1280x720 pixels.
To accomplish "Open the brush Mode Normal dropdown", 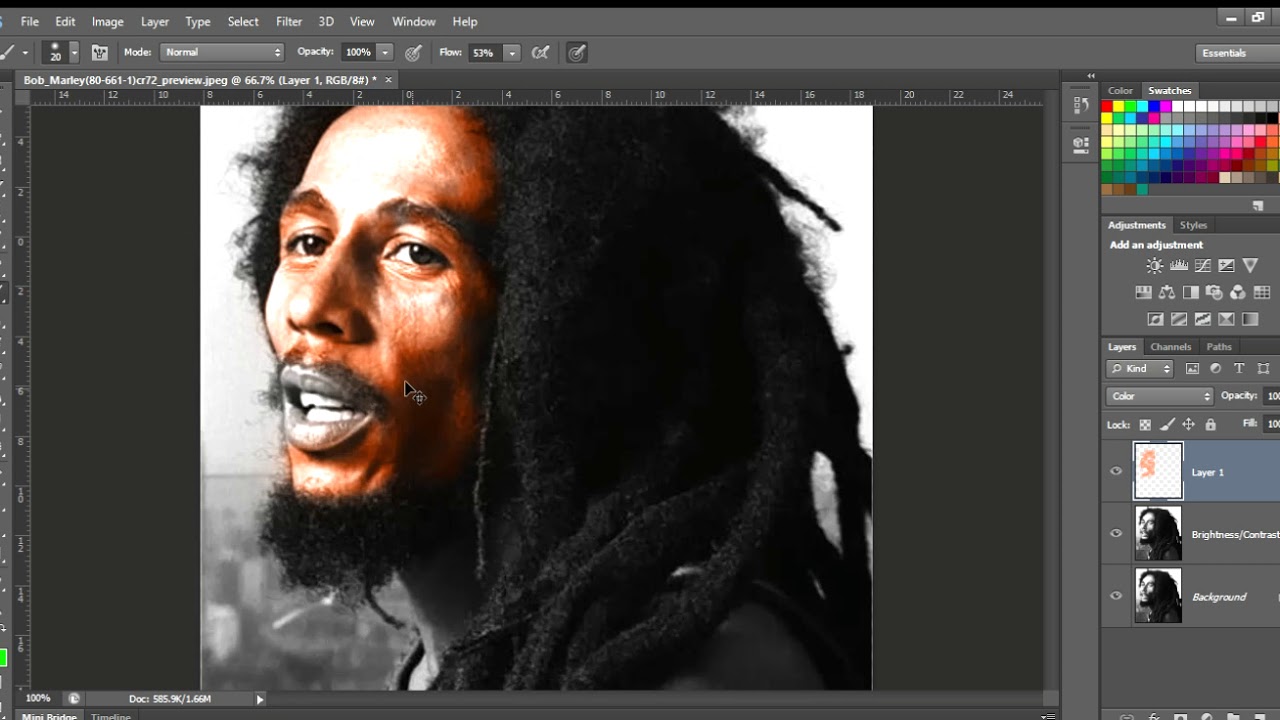I will point(222,52).
